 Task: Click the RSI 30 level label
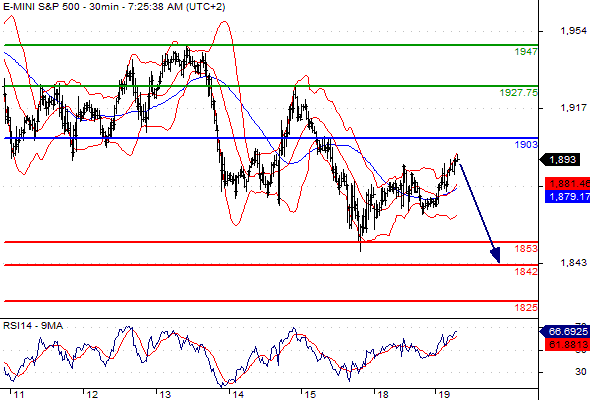[581, 372]
